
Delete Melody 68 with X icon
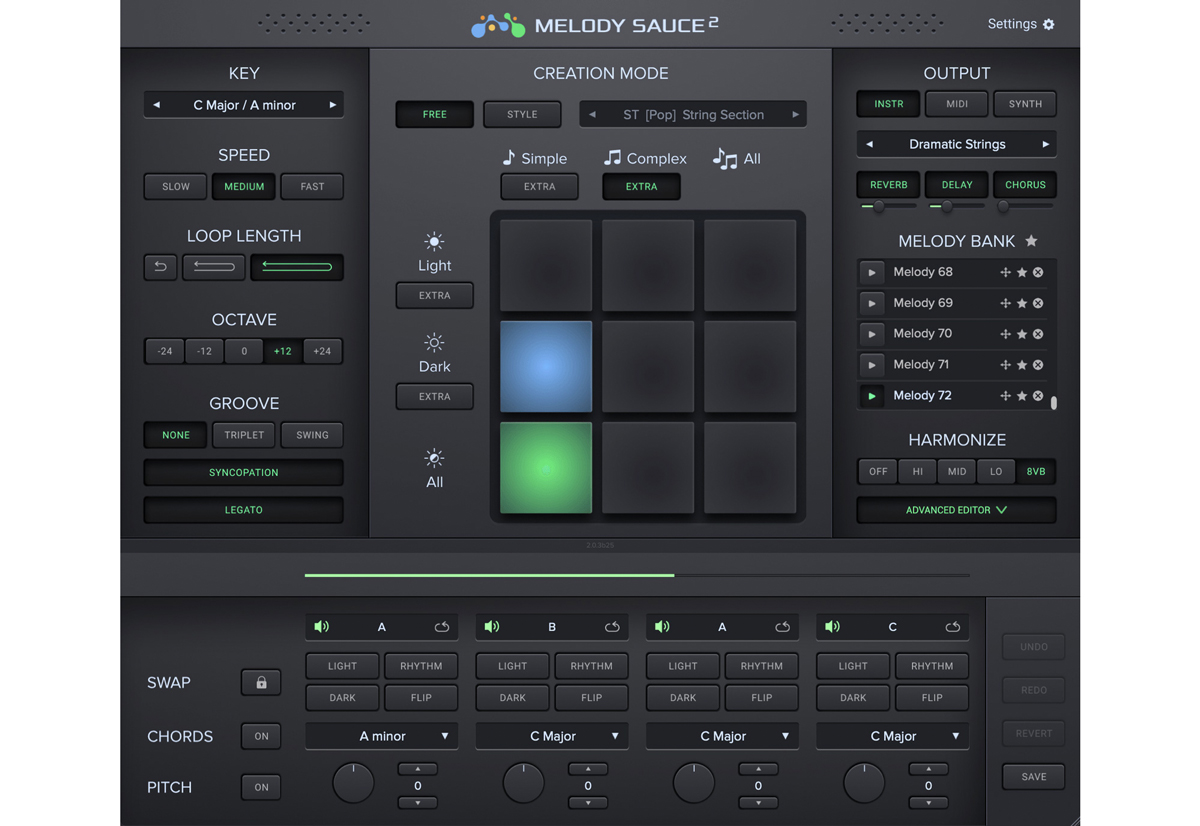pyautogui.click(x=1038, y=272)
